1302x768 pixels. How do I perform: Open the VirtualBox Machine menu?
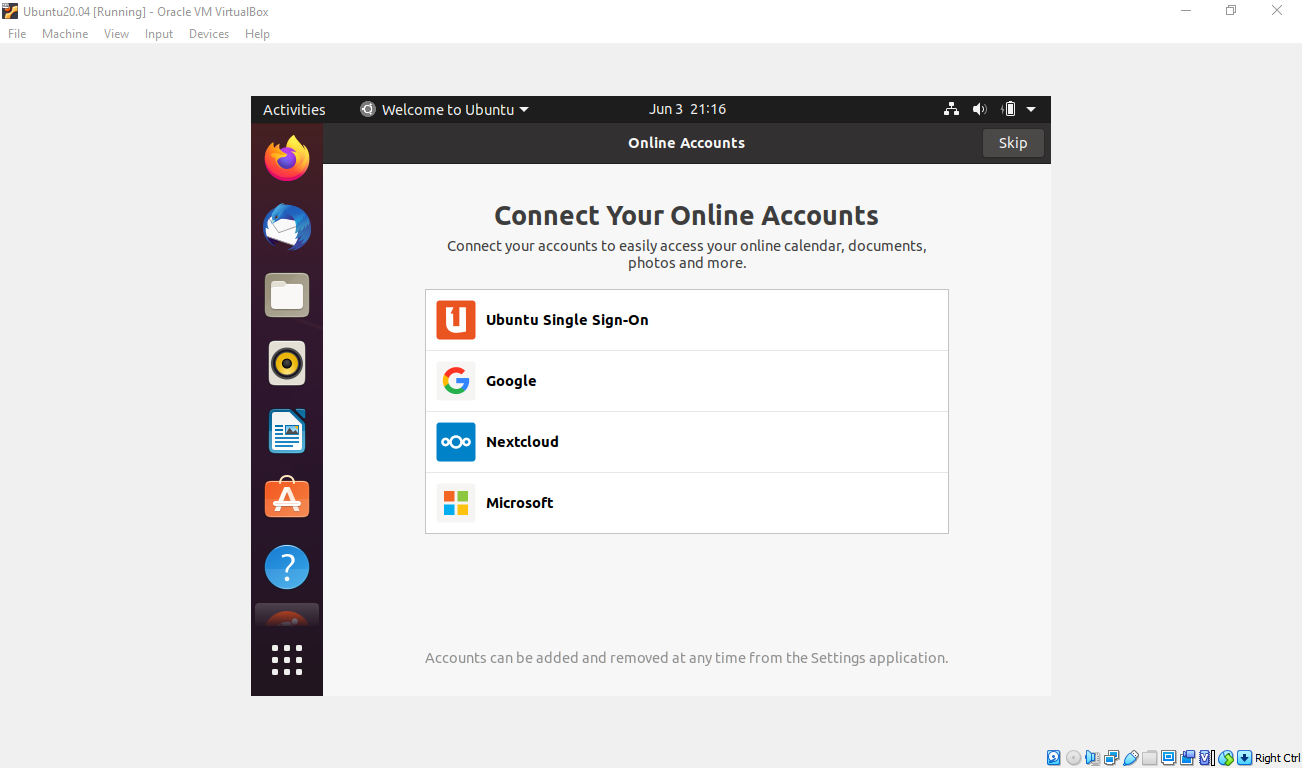coord(65,34)
